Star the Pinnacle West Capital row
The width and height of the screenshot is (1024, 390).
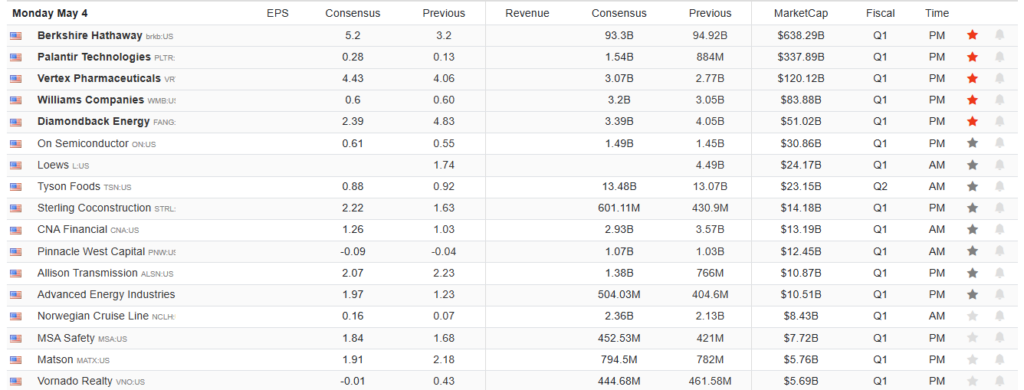(972, 252)
